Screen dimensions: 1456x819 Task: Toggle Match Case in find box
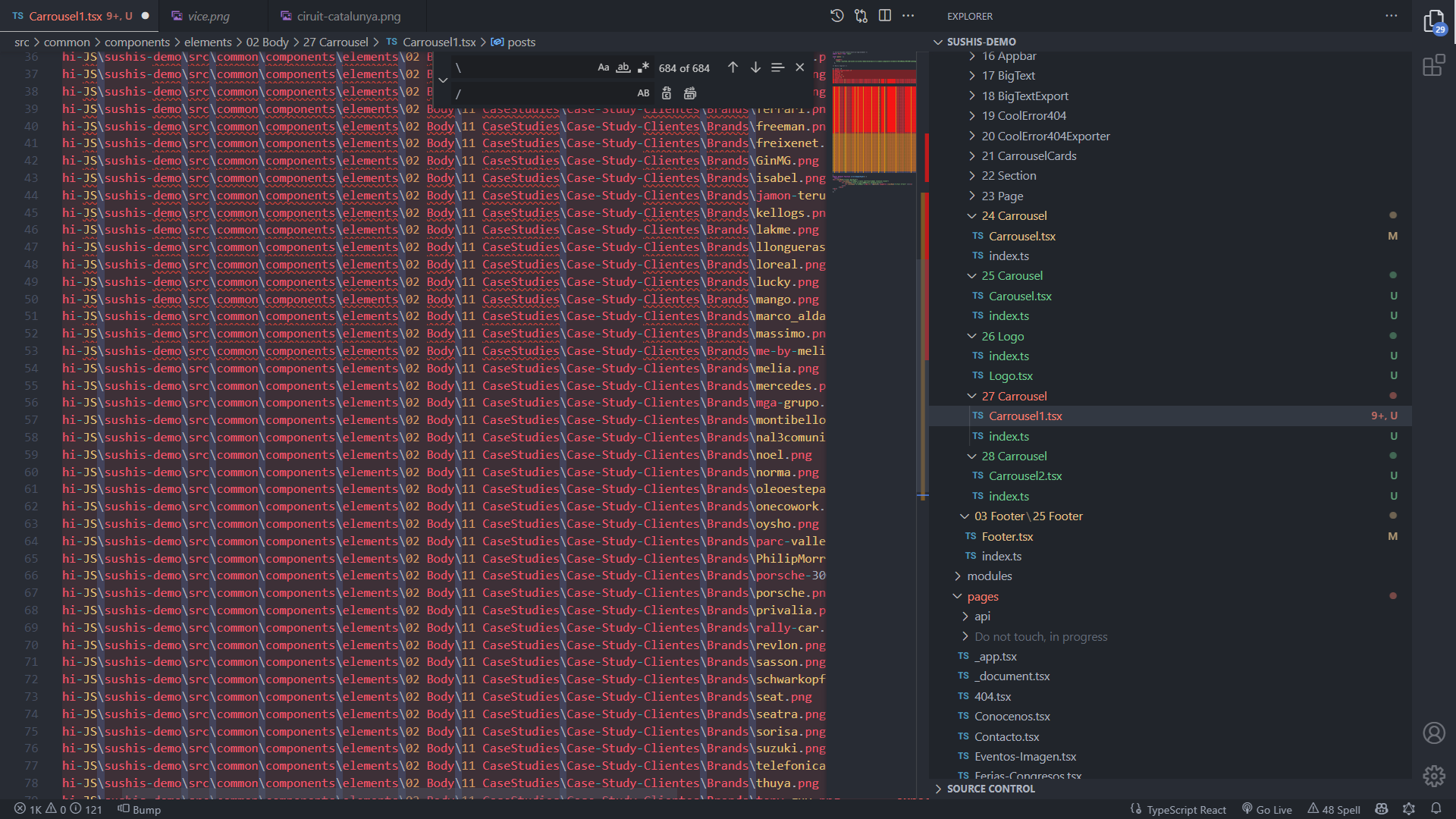(604, 67)
